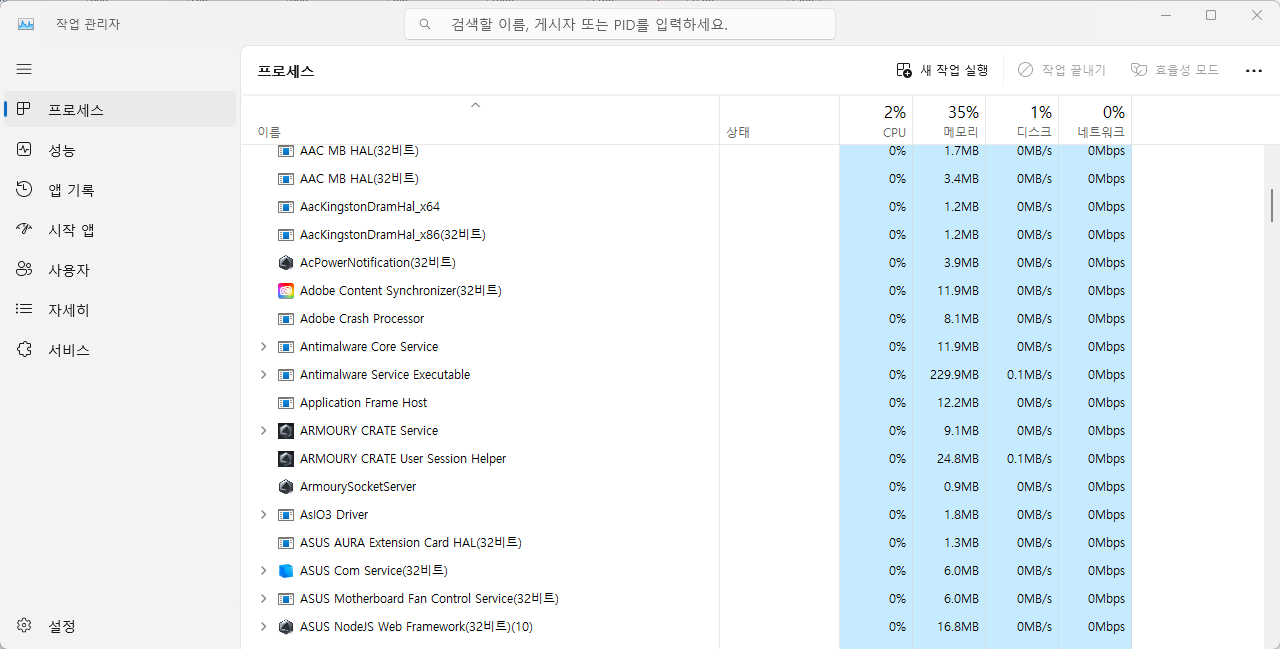1280x649 pixels.
Task: Click ASUS NodeJS Web Framework icon
Action: point(286,627)
